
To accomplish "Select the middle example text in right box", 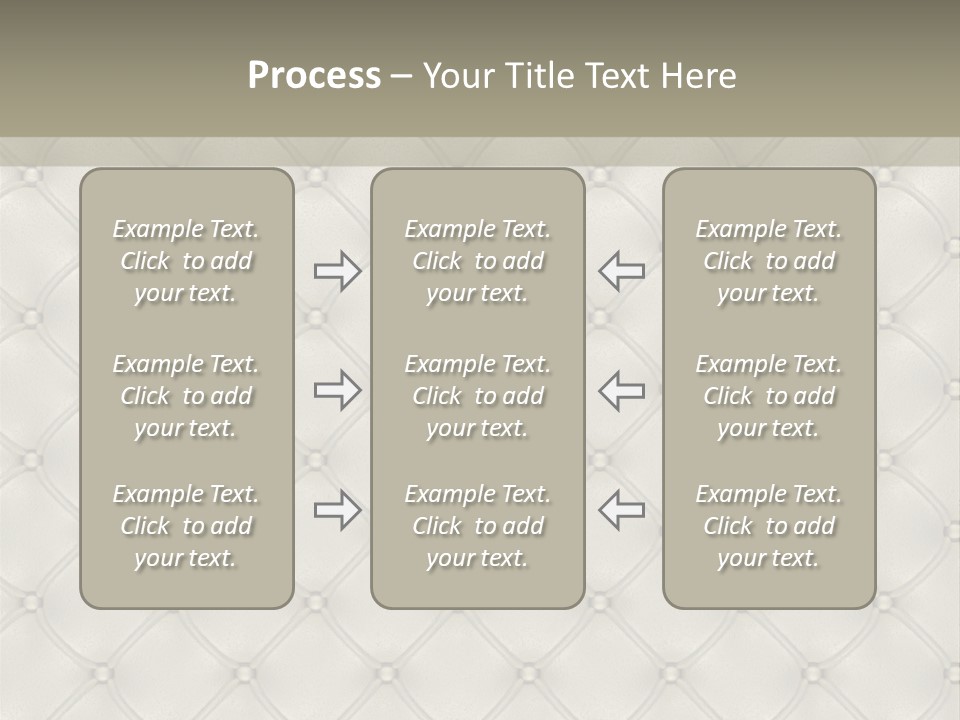I will pyautogui.click(x=769, y=396).
